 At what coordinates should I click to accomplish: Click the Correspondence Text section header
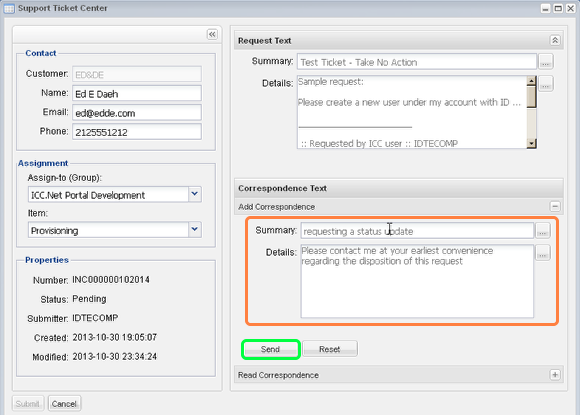tap(399, 188)
